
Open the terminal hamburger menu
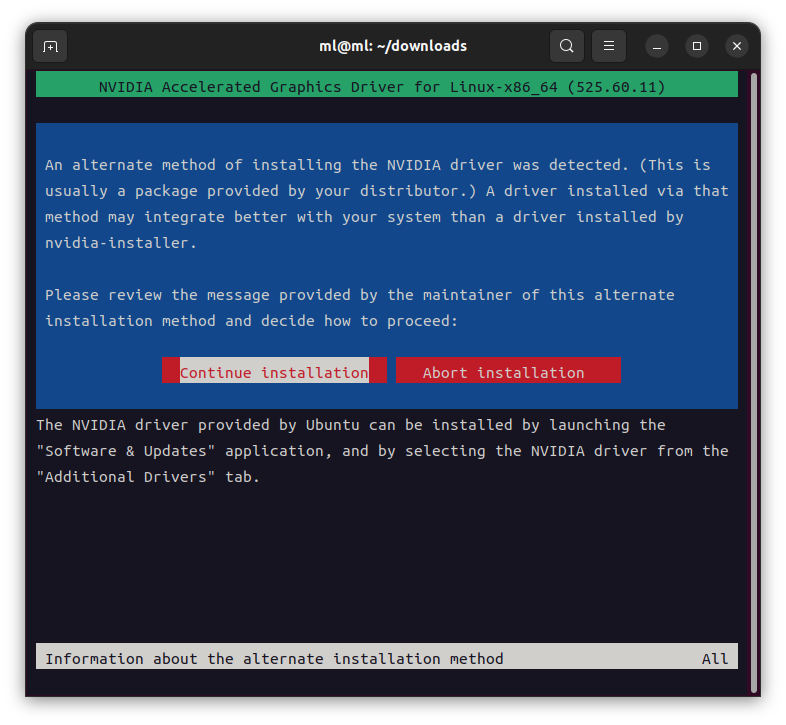pyautogui.click(x=609, y=46)
